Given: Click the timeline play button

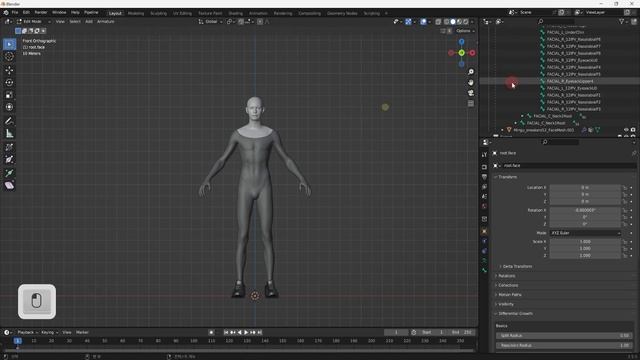Looking at the screenshot, I should click(x=246, y=333).
